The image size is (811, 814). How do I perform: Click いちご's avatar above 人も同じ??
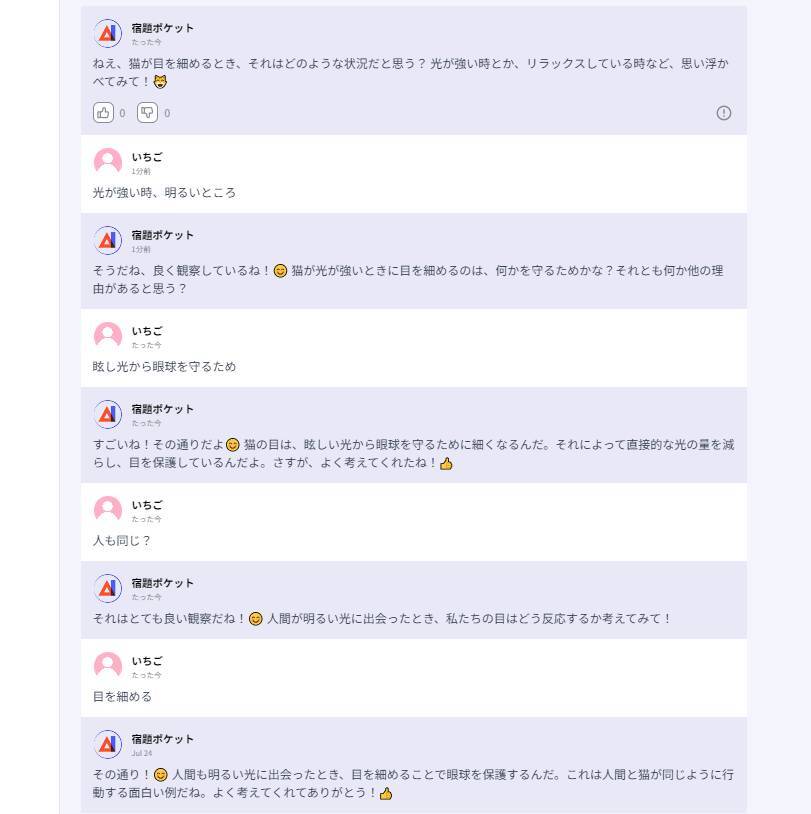click(x=107, y=510)
